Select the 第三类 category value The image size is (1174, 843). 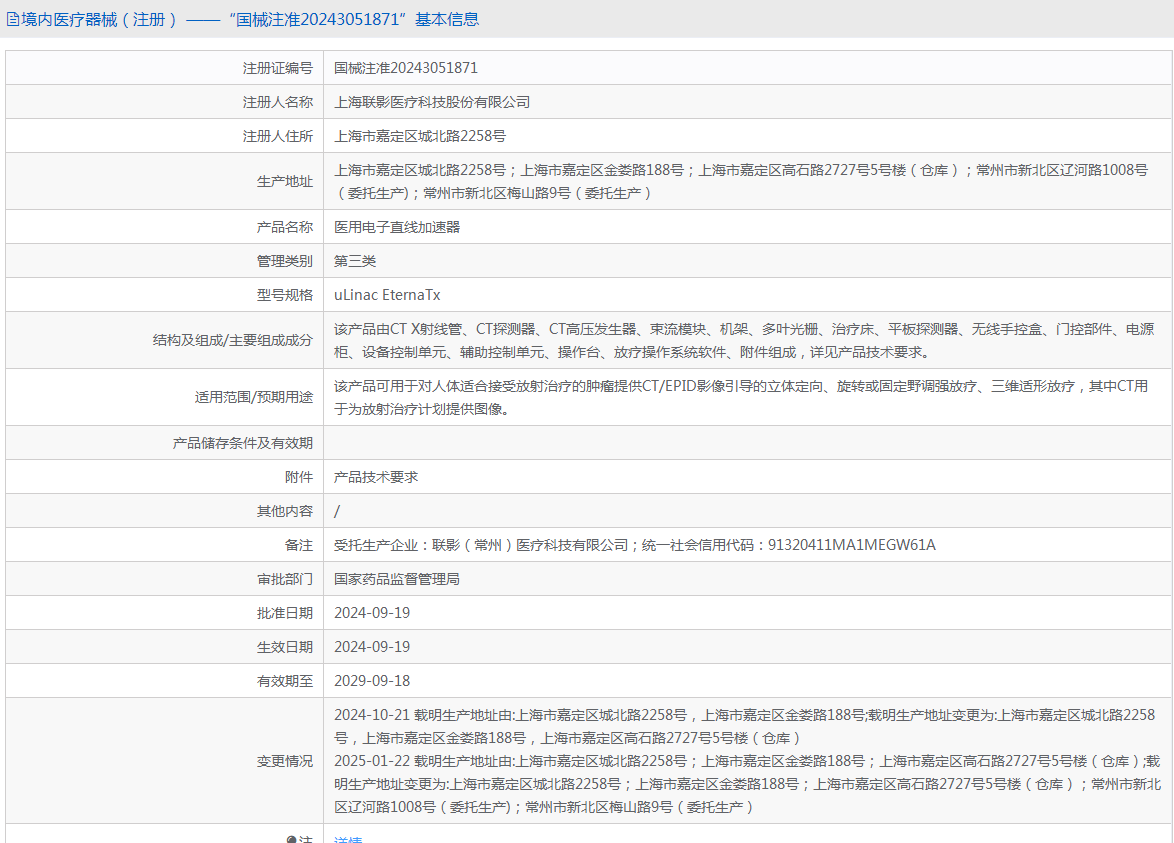coord(355,261)
